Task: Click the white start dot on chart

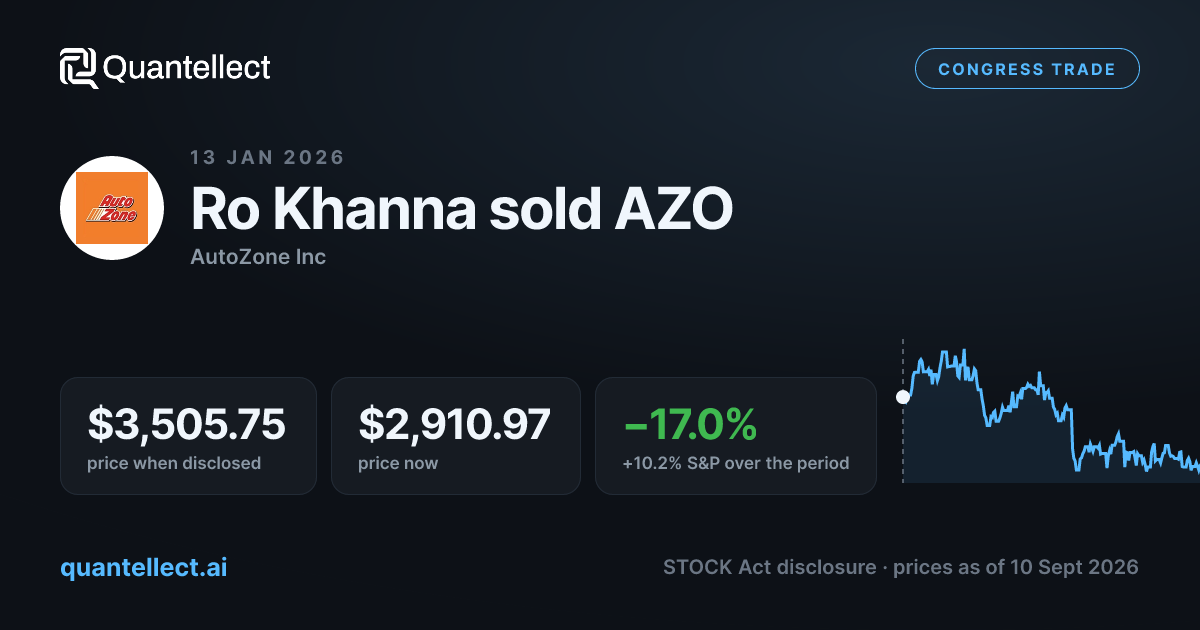Action: pyautogui.click(x=903, y=397)
